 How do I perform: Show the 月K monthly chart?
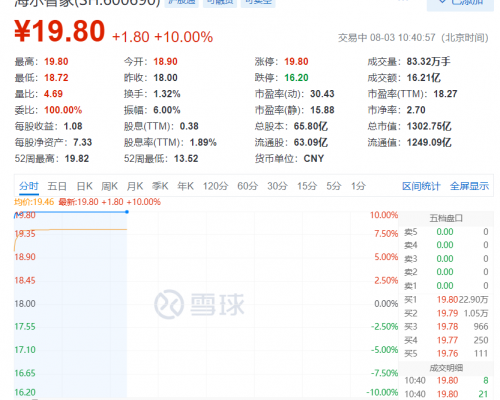click(x=135, y=186)
